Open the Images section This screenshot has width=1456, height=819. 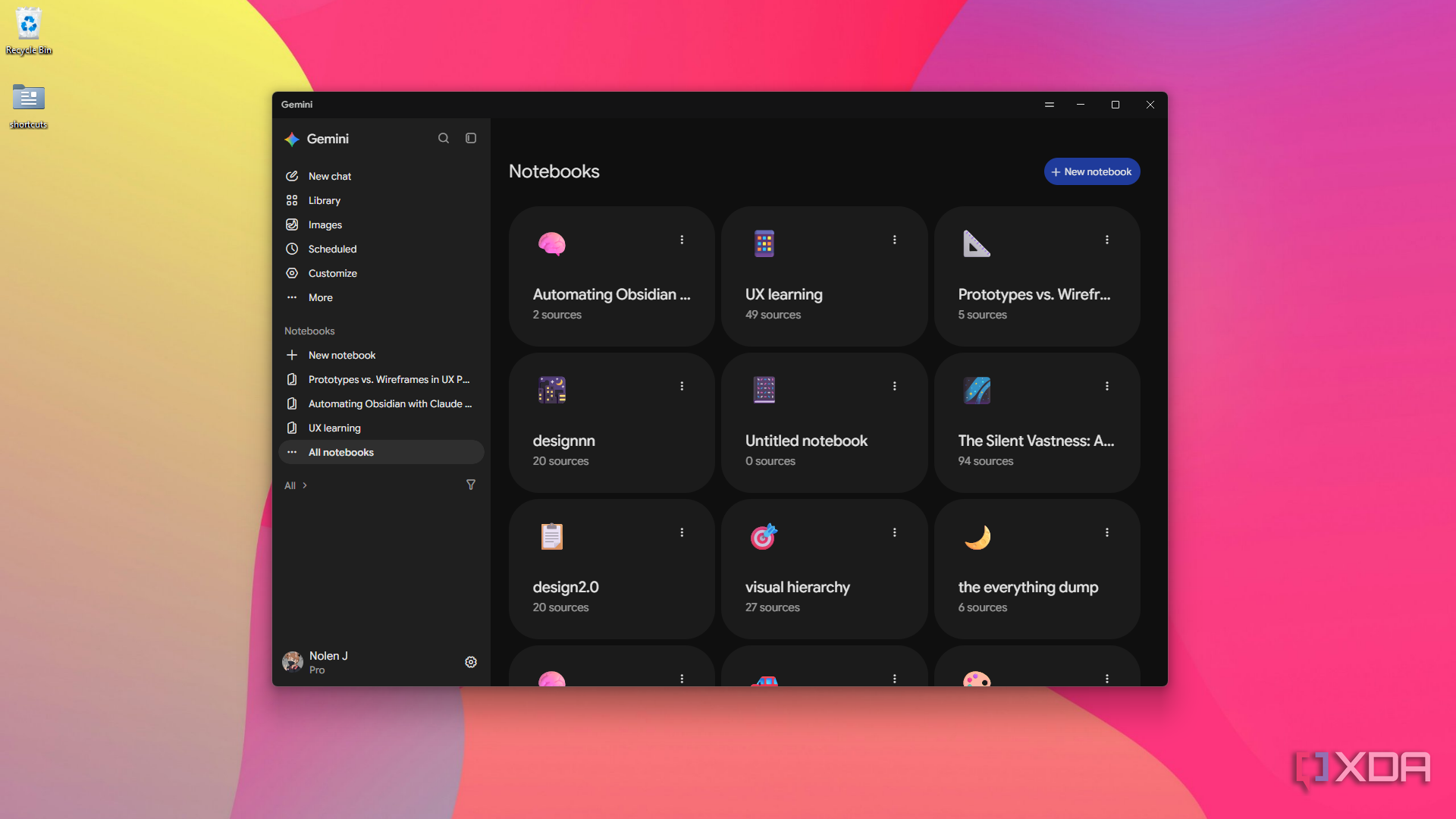381,224
